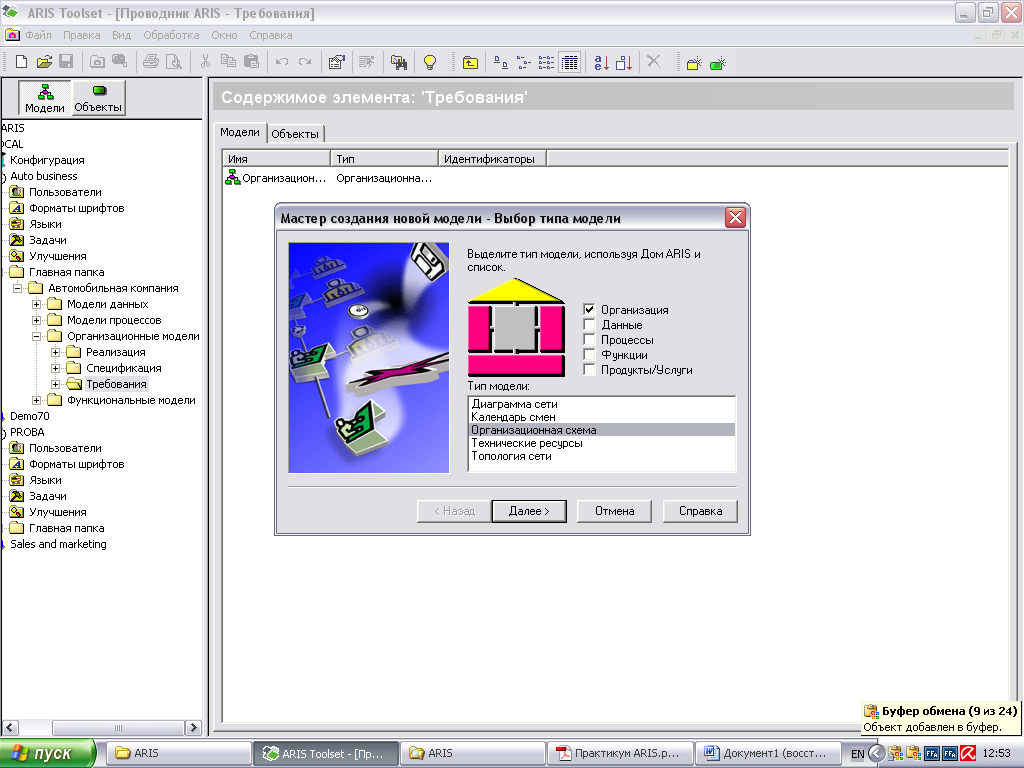Click the Paste clipboard toolbar icon

251,62
